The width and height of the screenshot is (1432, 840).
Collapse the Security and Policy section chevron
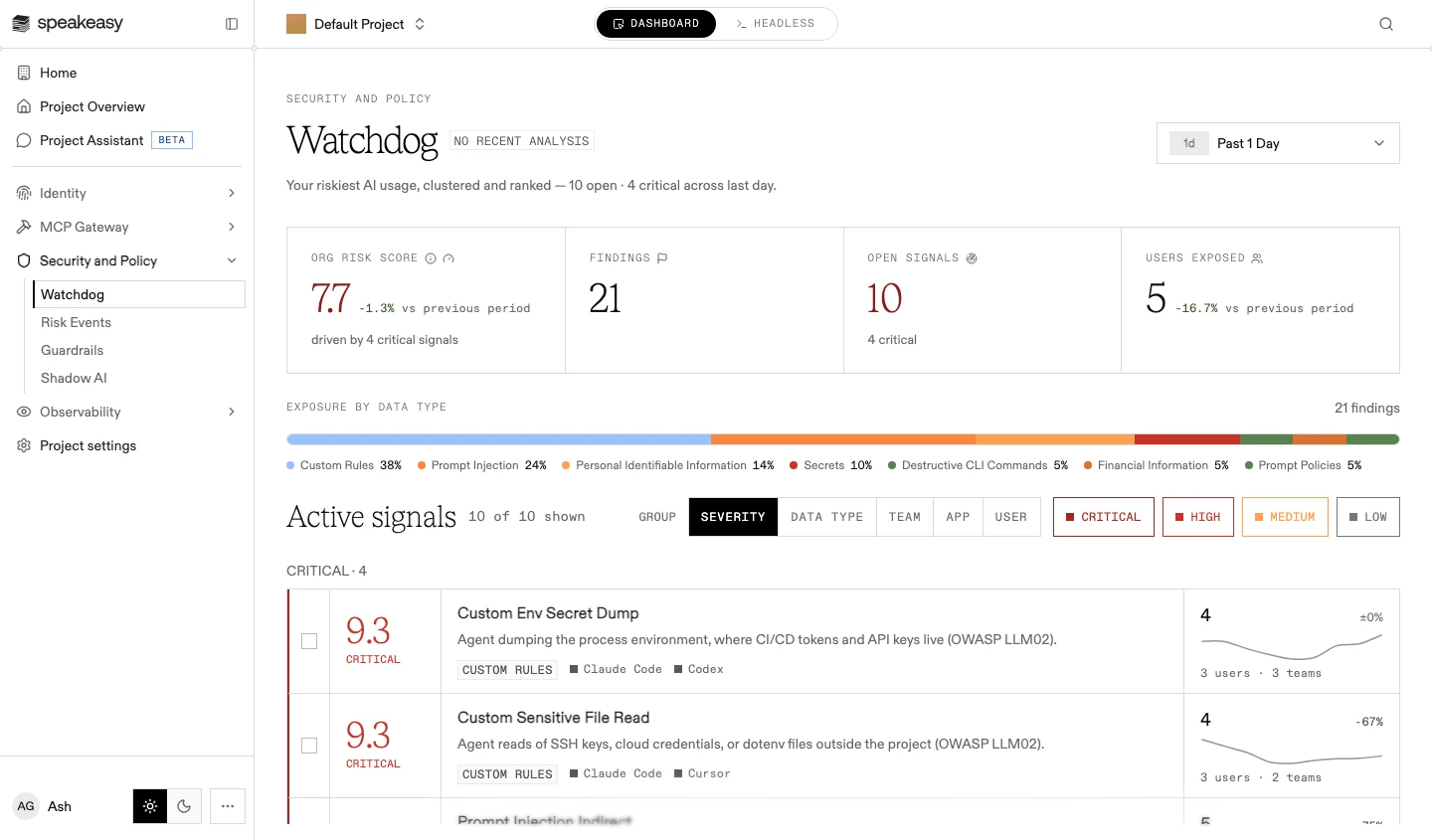tap(232, 260)
